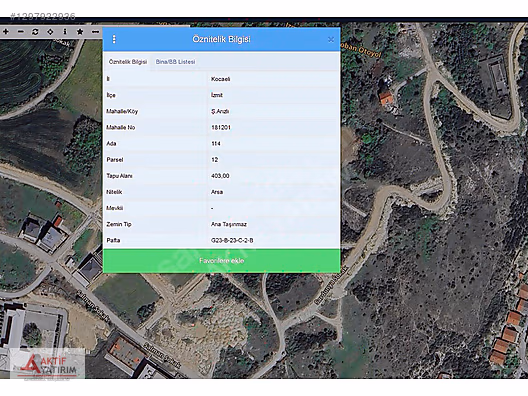528x396 pixels.
Task: Select the Tapu Alanı value 403,00
Action: tap(220, 176)
